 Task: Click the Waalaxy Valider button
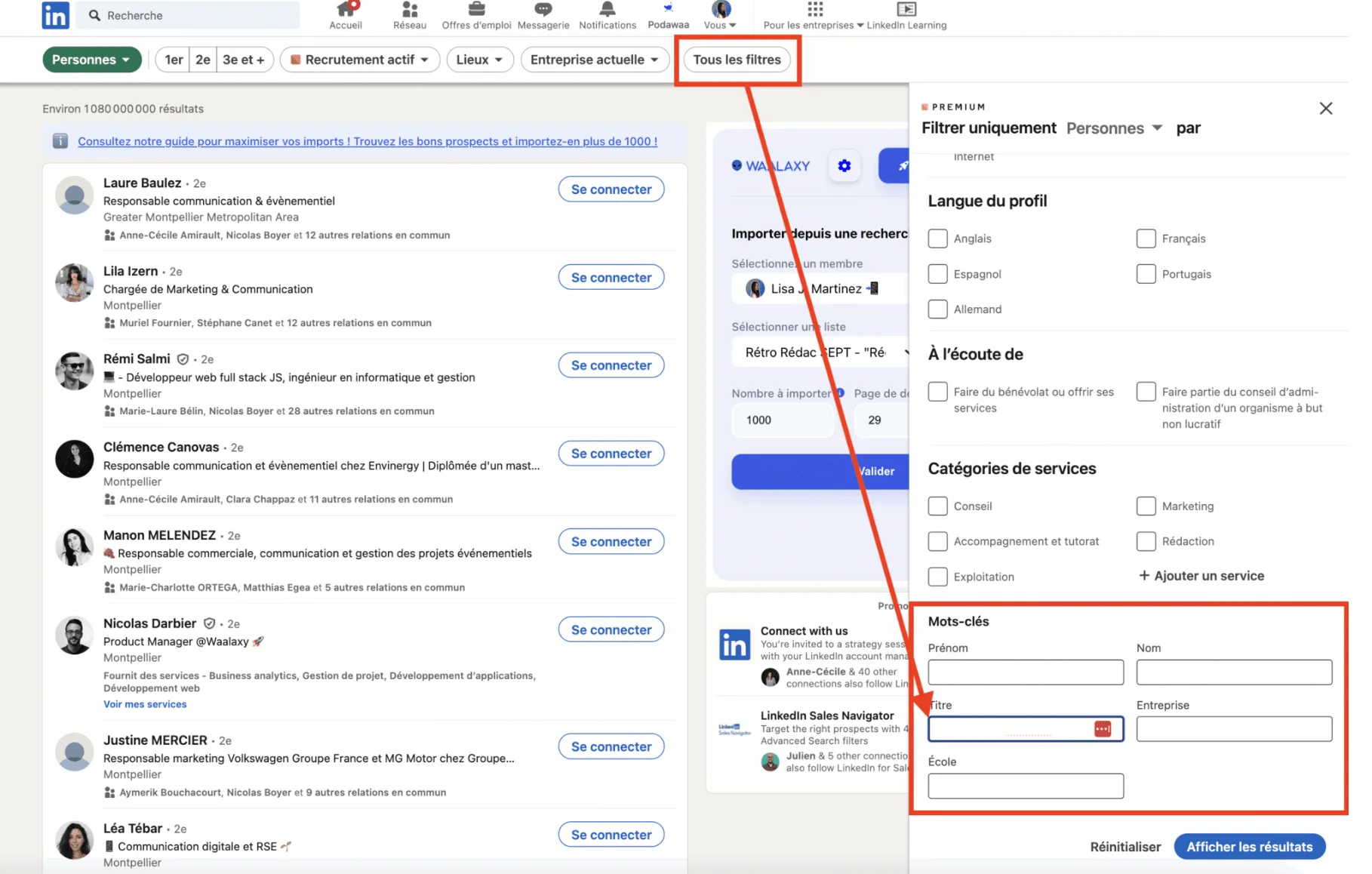click(820, 471)
